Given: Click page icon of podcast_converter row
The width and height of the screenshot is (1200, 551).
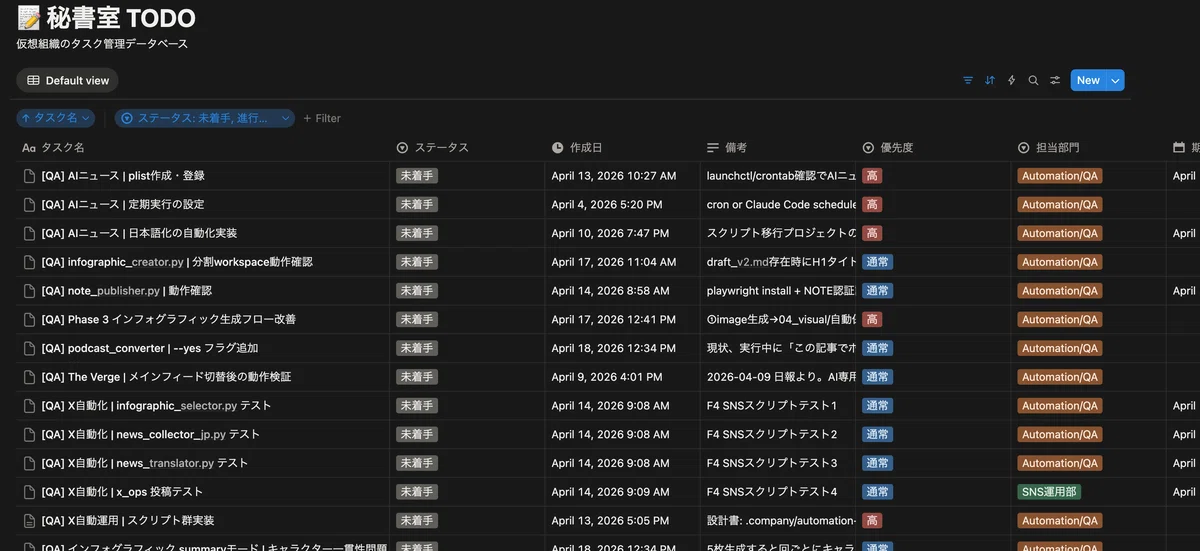Looking at the screenshot, I should point(29,348).
